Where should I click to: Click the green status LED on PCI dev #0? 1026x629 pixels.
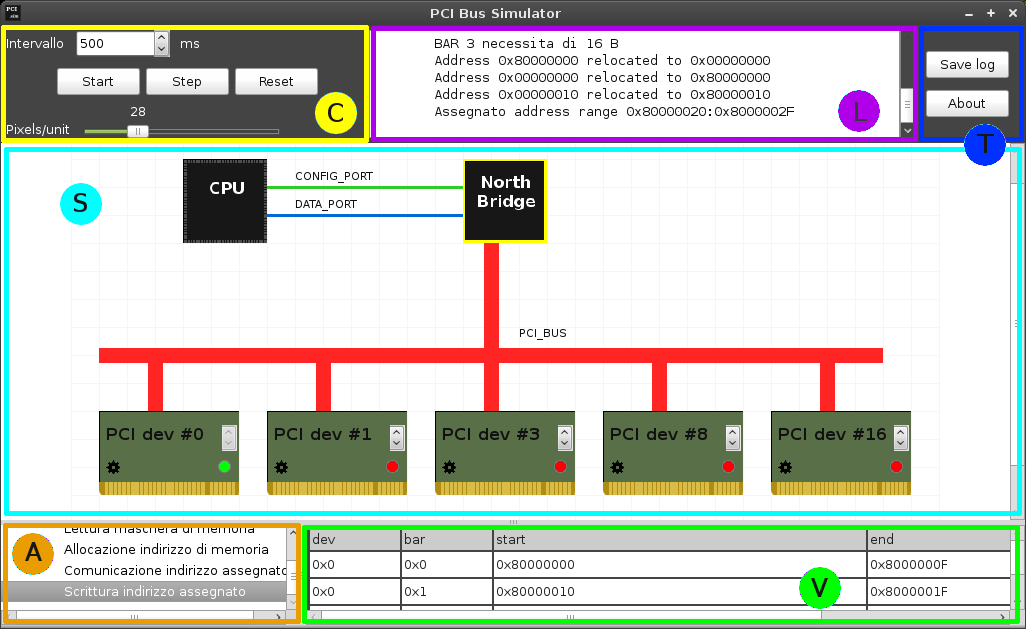(224, 467)
